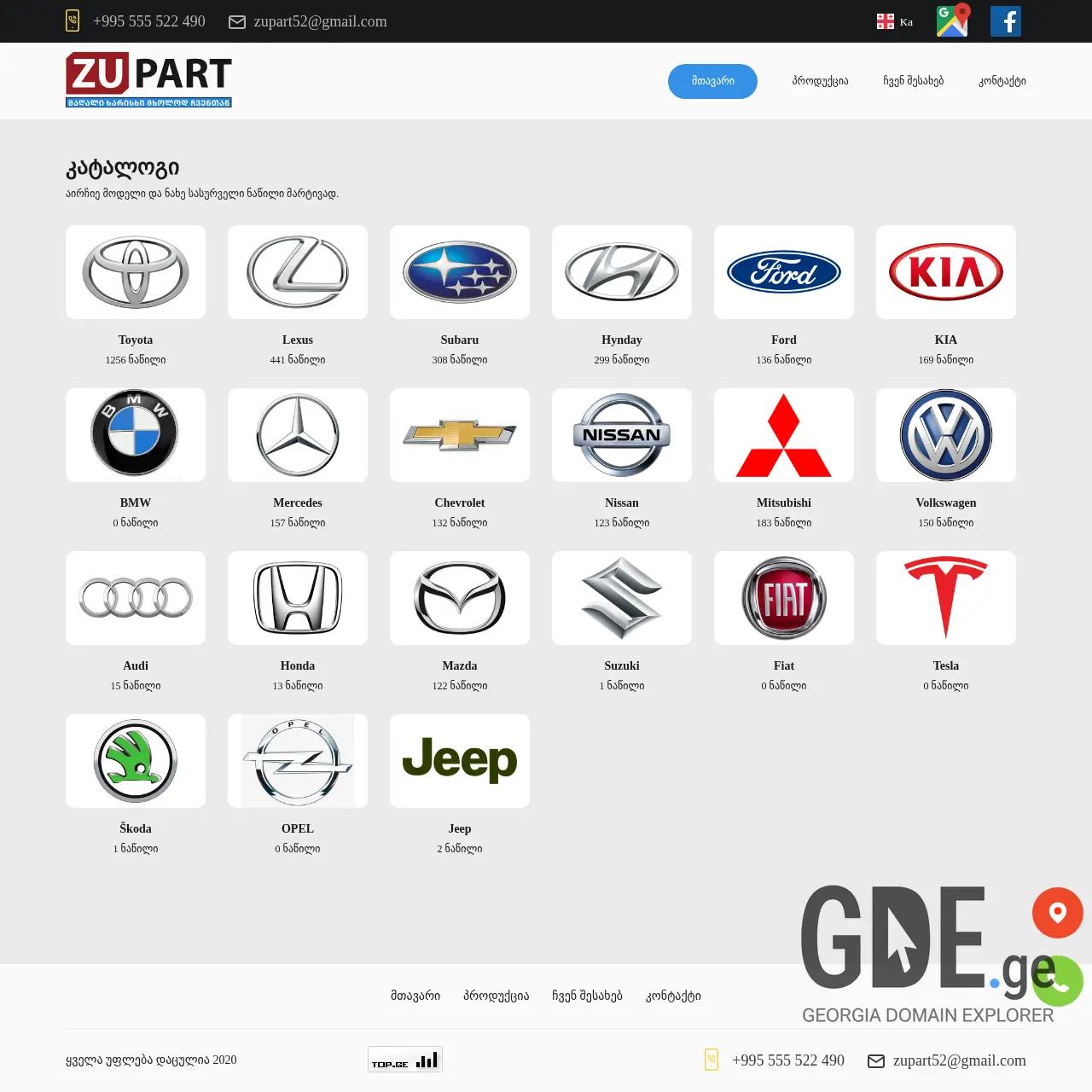
Task: Open the Facebook page icon
Action: [x=1005, y=21]
